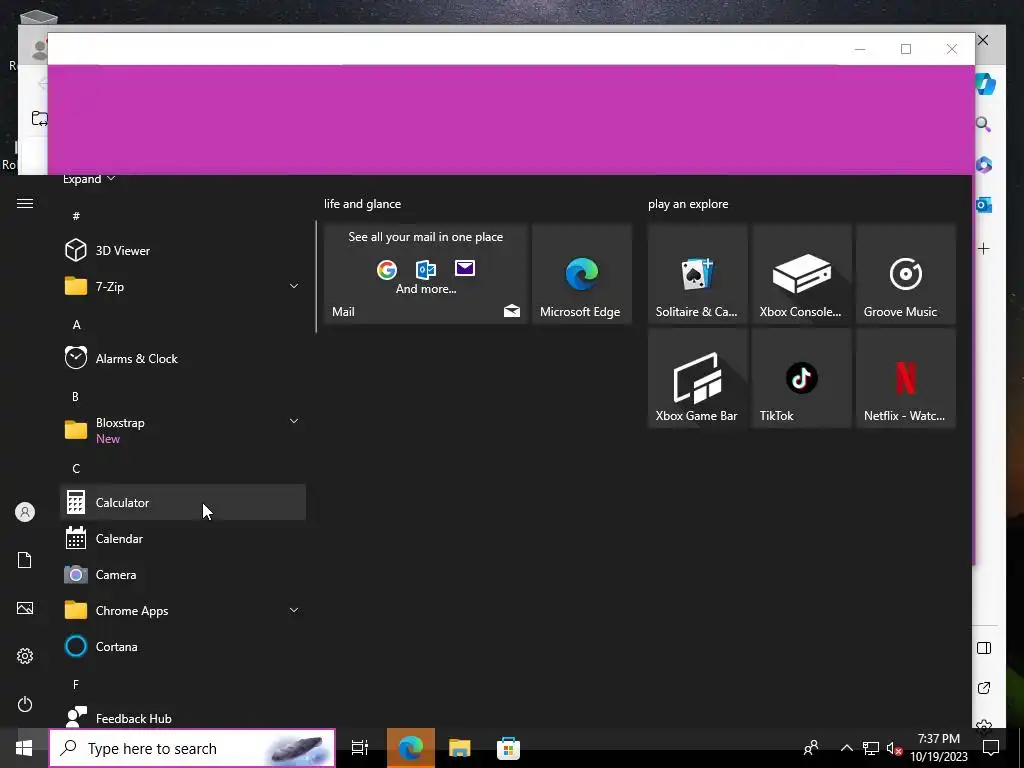The height and width of the screenshot is (768, 1024).
Task: Open the Calendar app
Action: coord(183,538)
